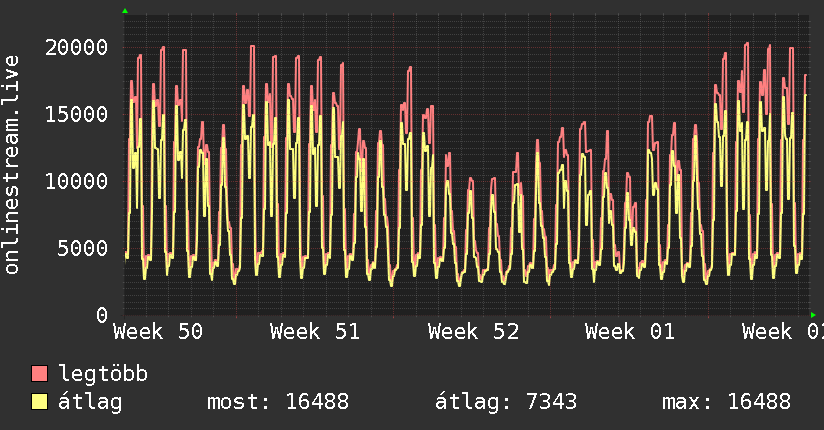This screenshot has width=824, height=430.
Task: Click the "átlag: 7343" average statistic
Action: pos(506,402)
